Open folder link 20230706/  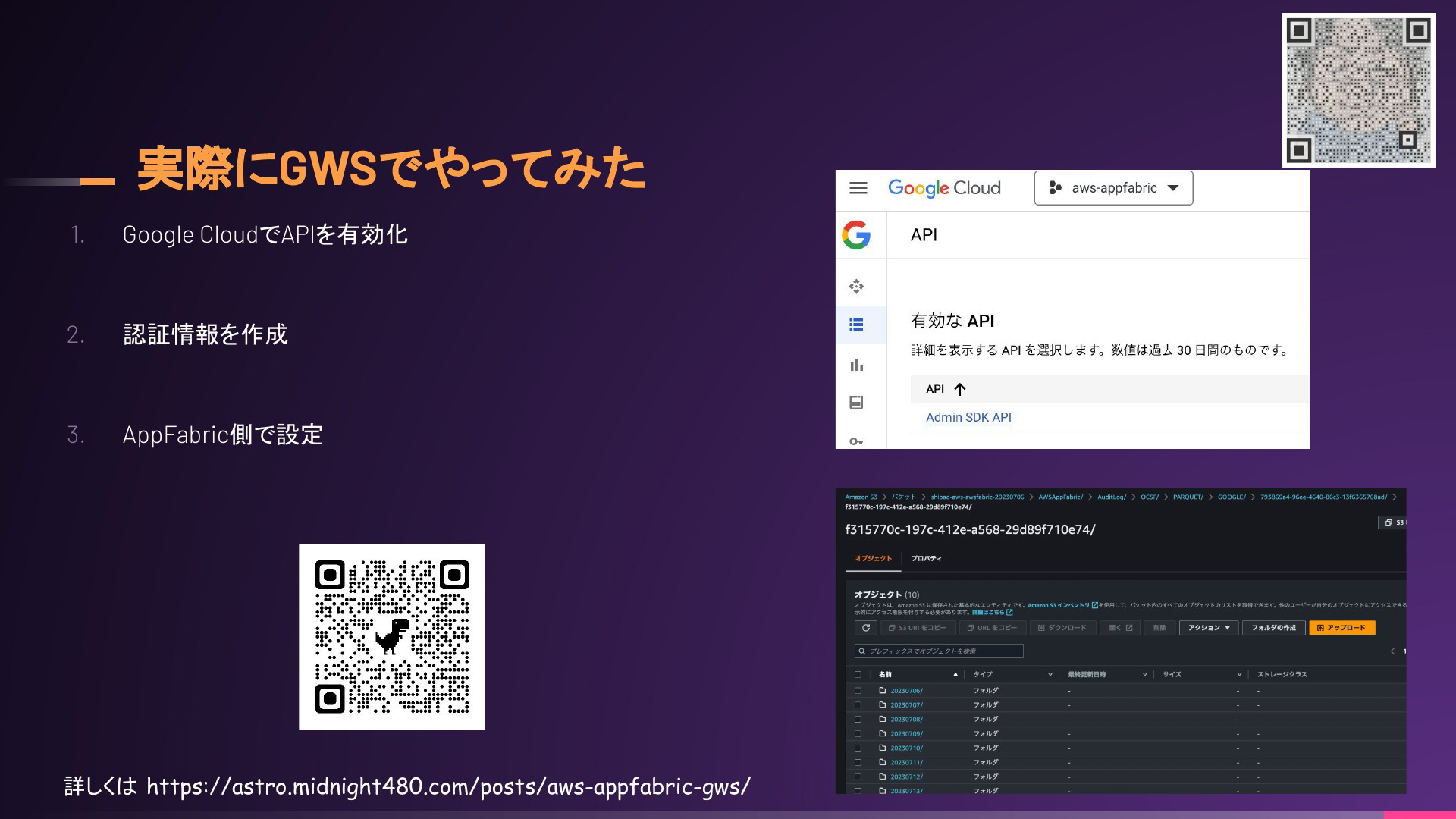(x=906, y=691)
